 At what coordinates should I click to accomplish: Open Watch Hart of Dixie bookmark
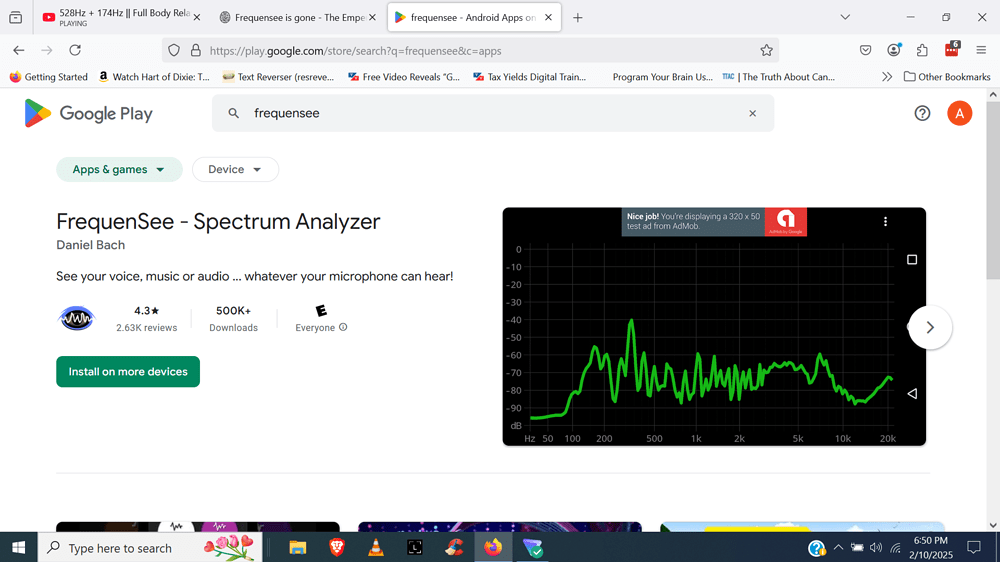click(x=154, y=77)
